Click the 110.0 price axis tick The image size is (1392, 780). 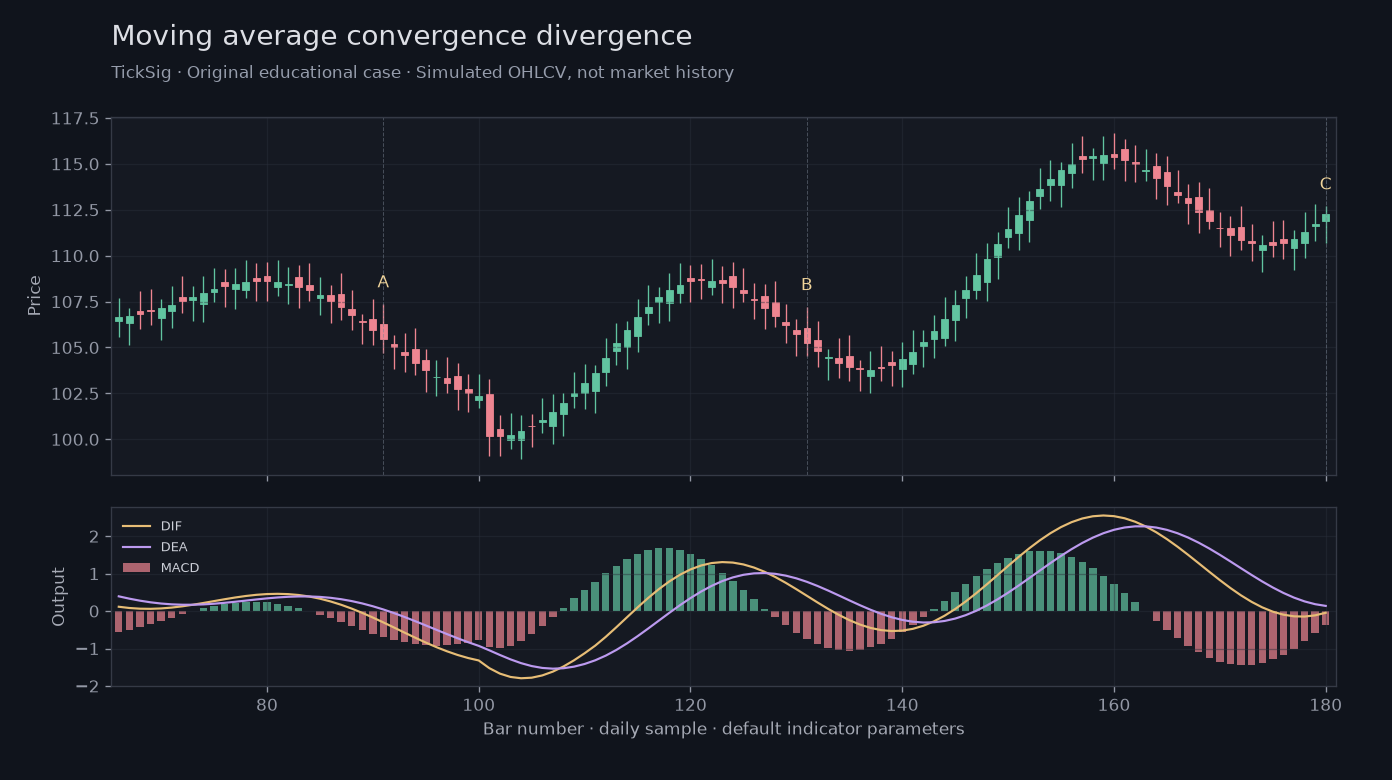(x=75, y=257)
